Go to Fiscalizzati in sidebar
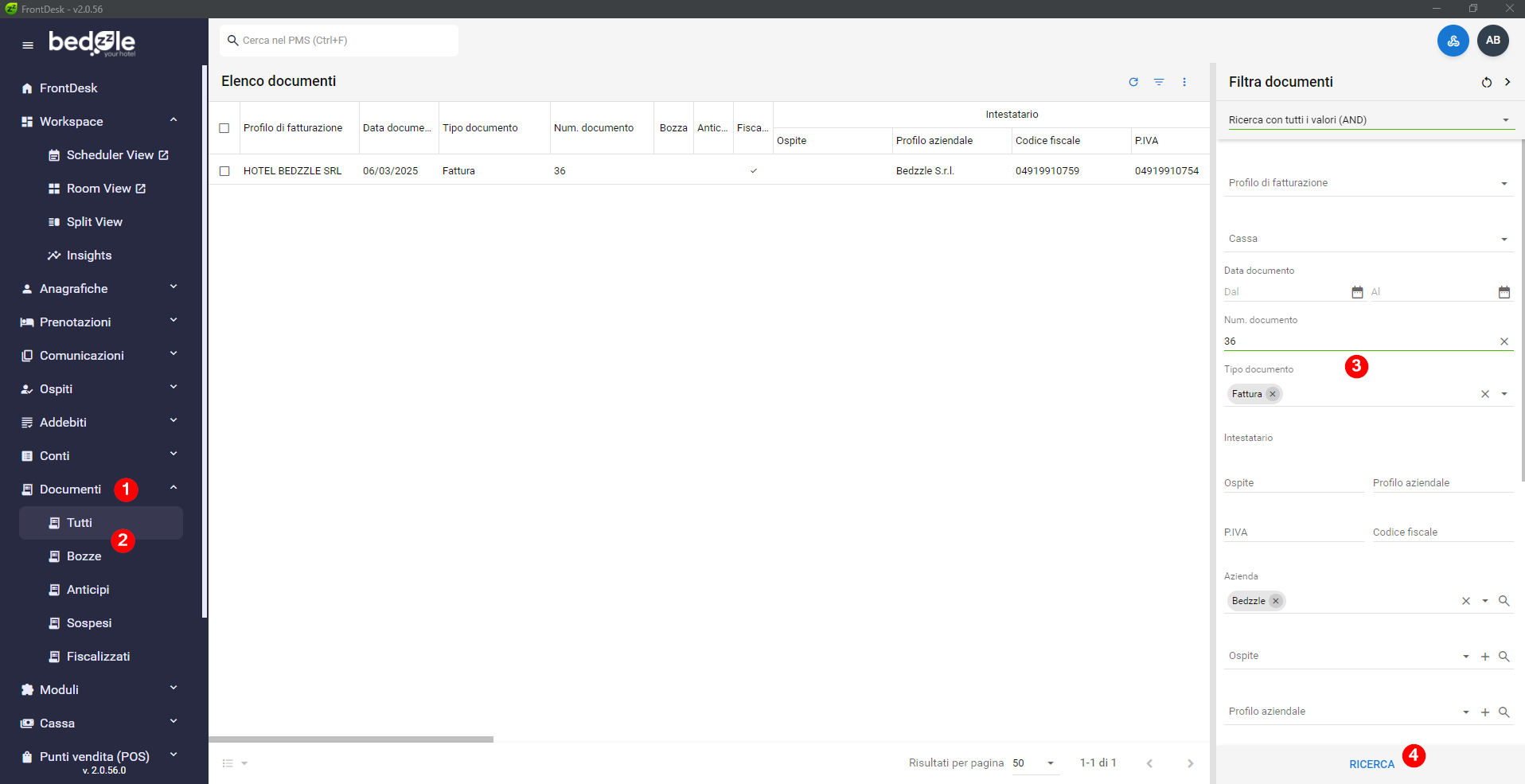This screenshot has width=1525, height=784. click(98, 657)
